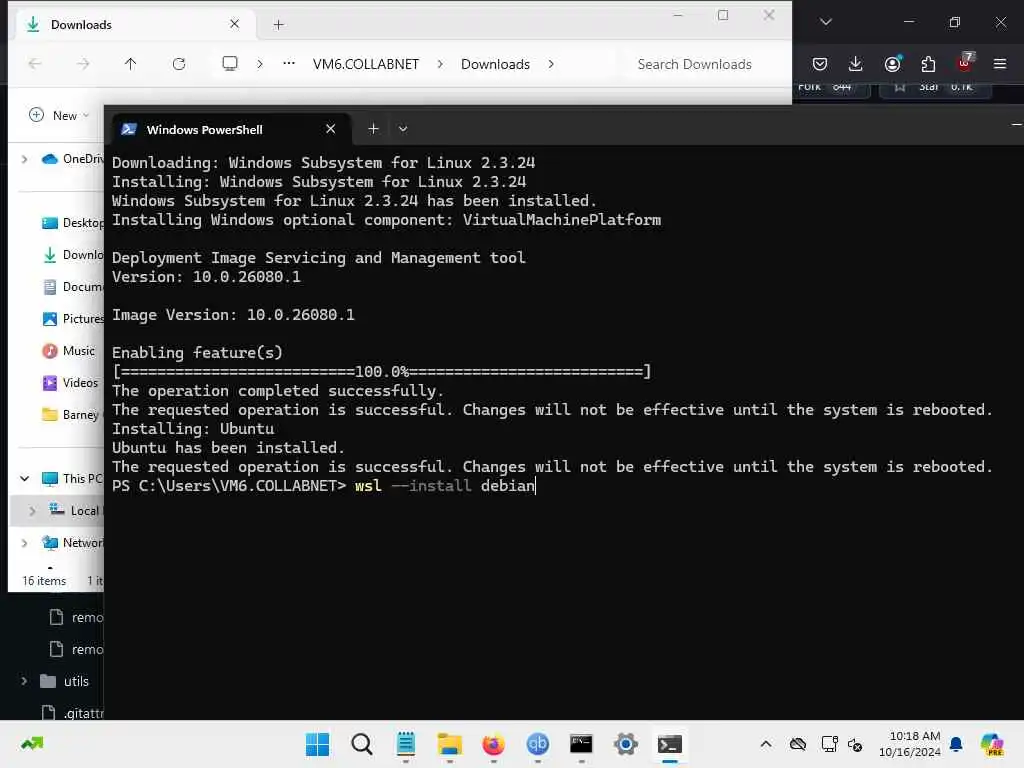Select the Downloads tab in File Explorer
The image size is (1024, 768).
click(136, 25)
